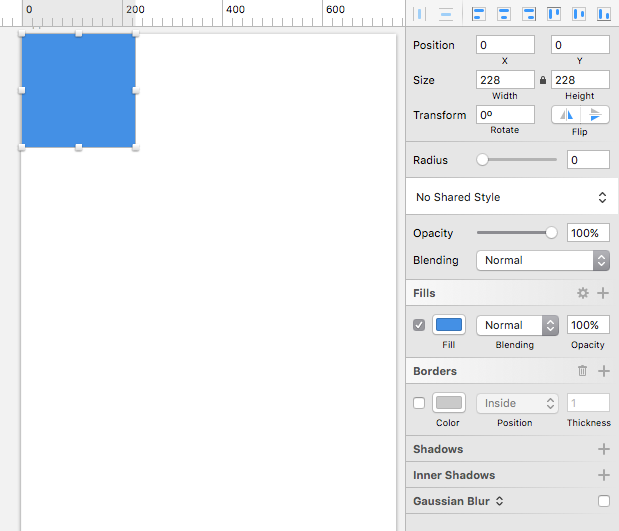Flip the shape vertically

point(595,115)
